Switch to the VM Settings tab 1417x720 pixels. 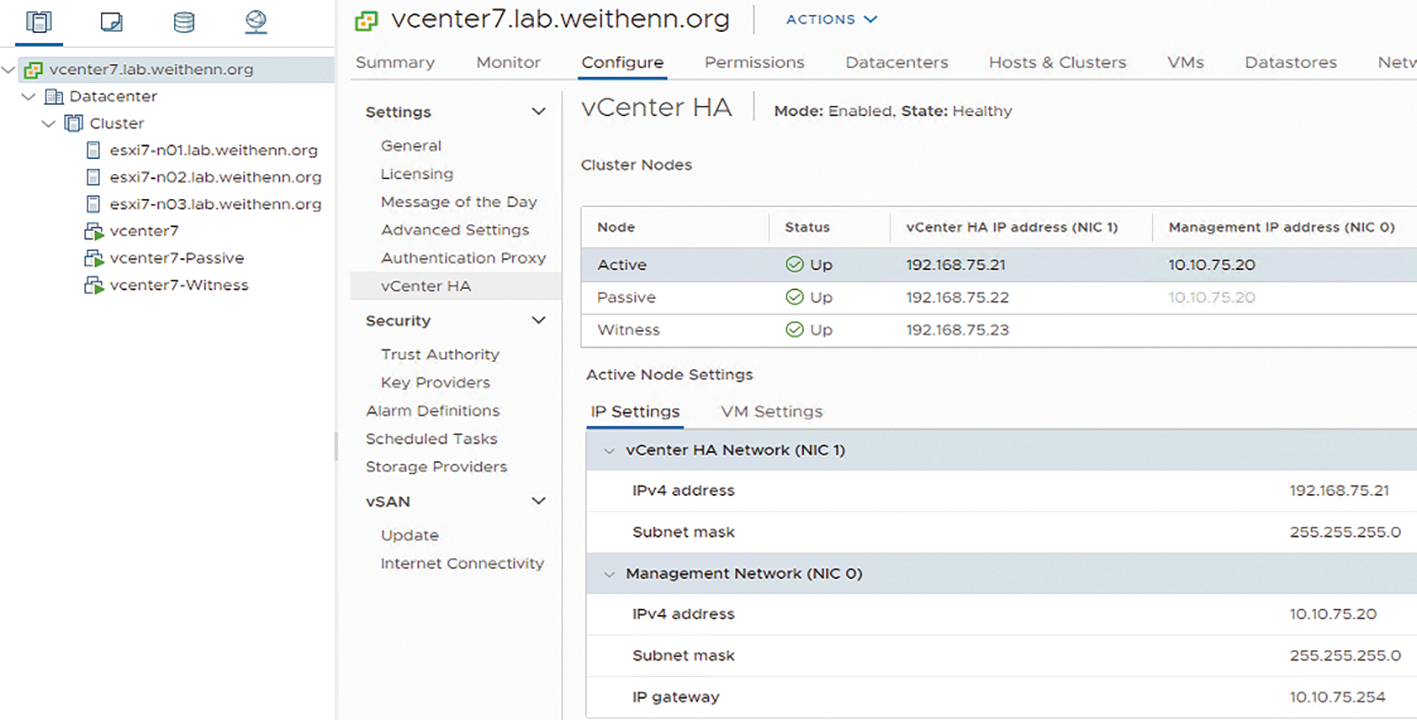pos(771,412)
